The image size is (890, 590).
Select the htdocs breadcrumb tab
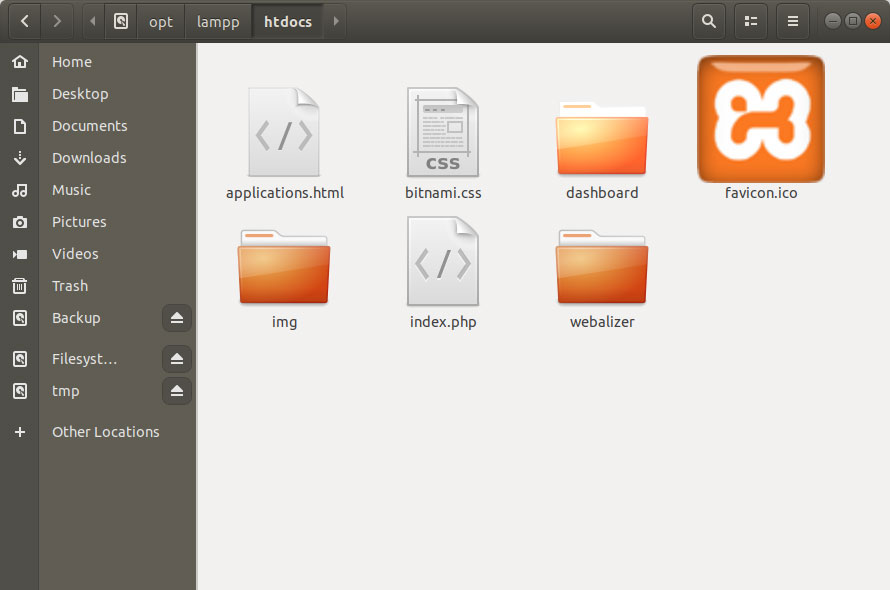(x=287, y=20)
